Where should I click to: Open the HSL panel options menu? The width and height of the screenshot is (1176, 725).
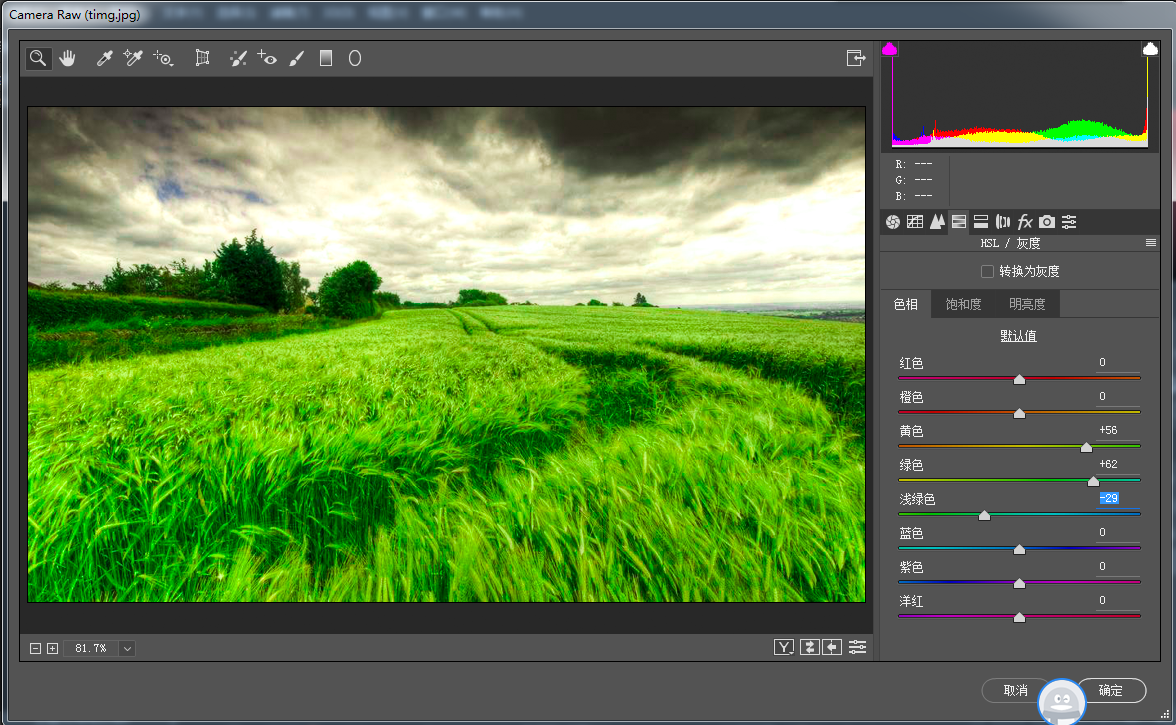pyautogui.click(x=1150, y=243)
